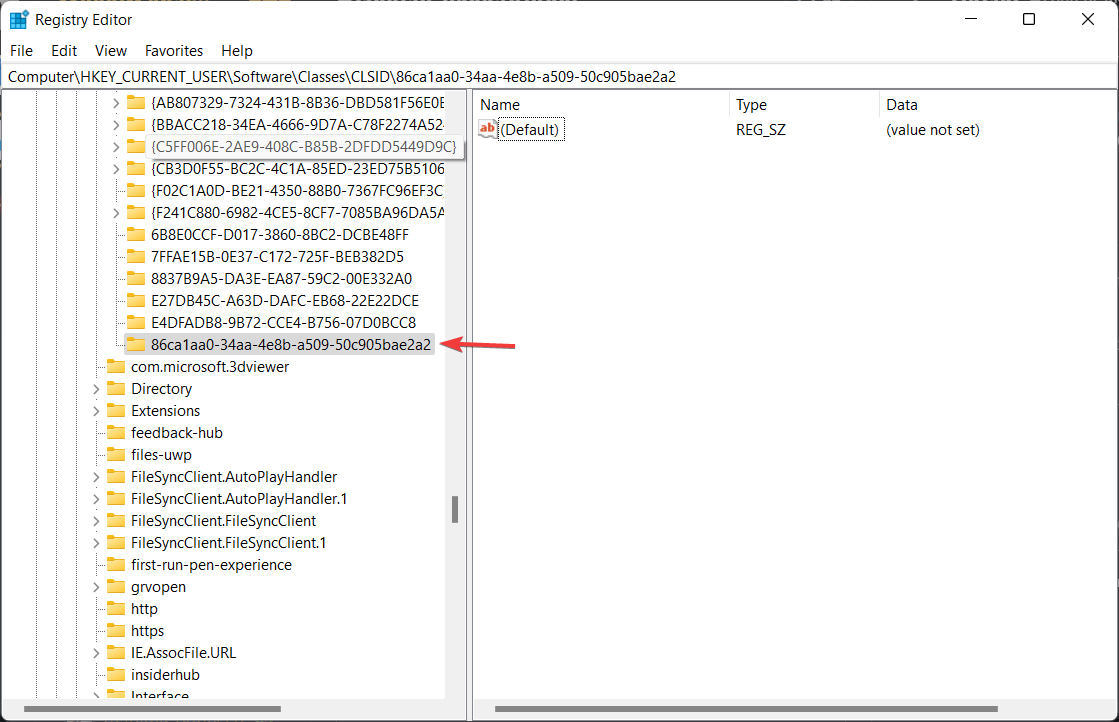Click folder icon beside feedback-hub
This screenshot has height=722, width=1119.
click(x=116, y=433)
